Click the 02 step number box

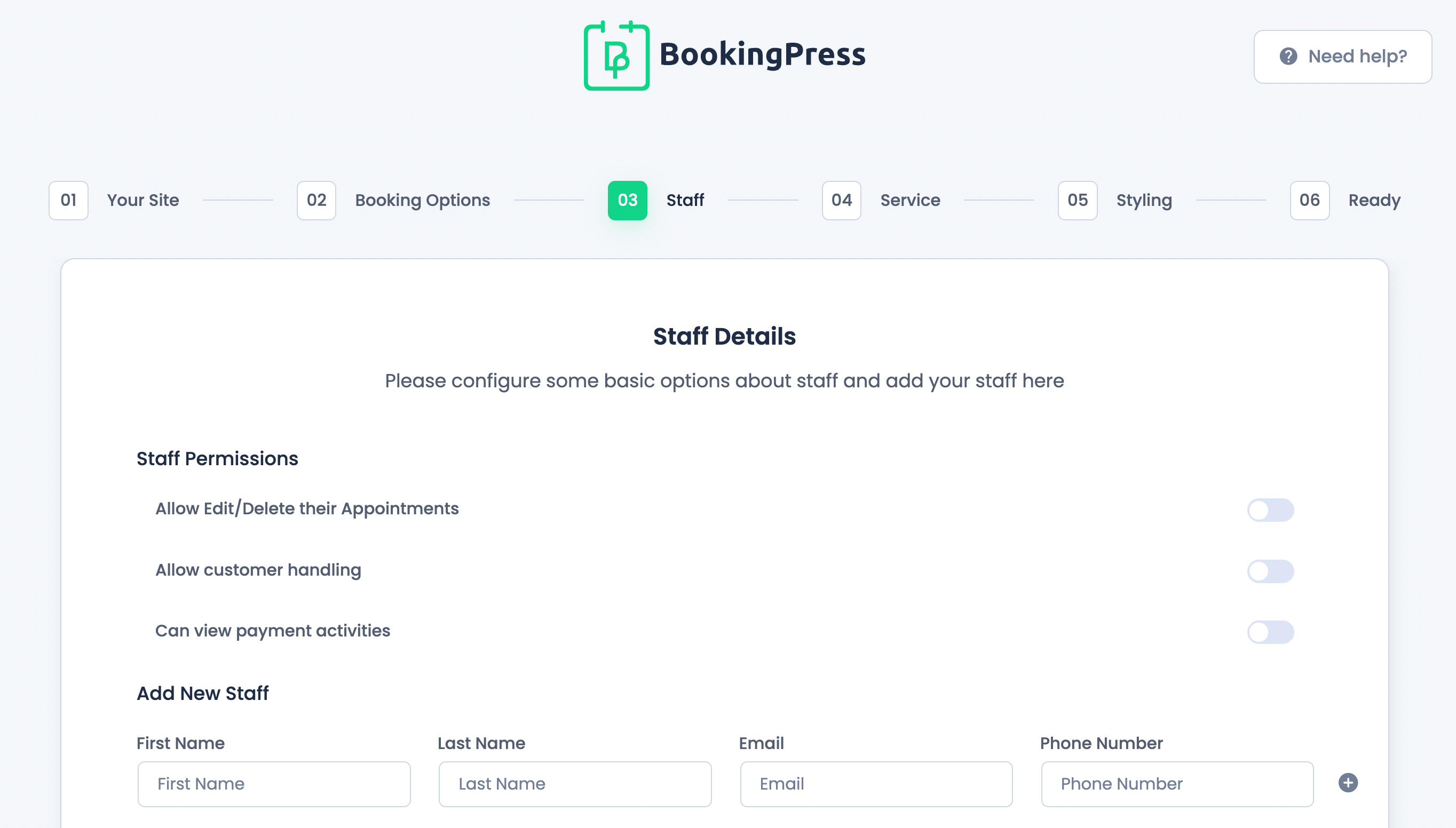tap(316, 200)
